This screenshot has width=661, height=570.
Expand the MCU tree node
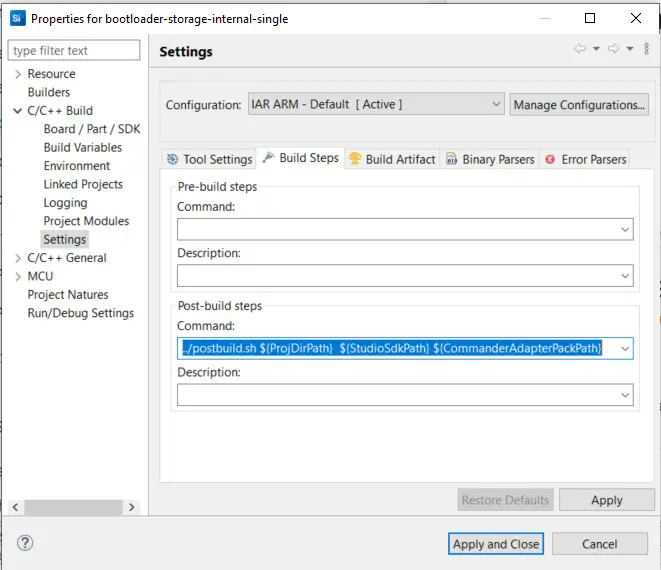(18, 276)
